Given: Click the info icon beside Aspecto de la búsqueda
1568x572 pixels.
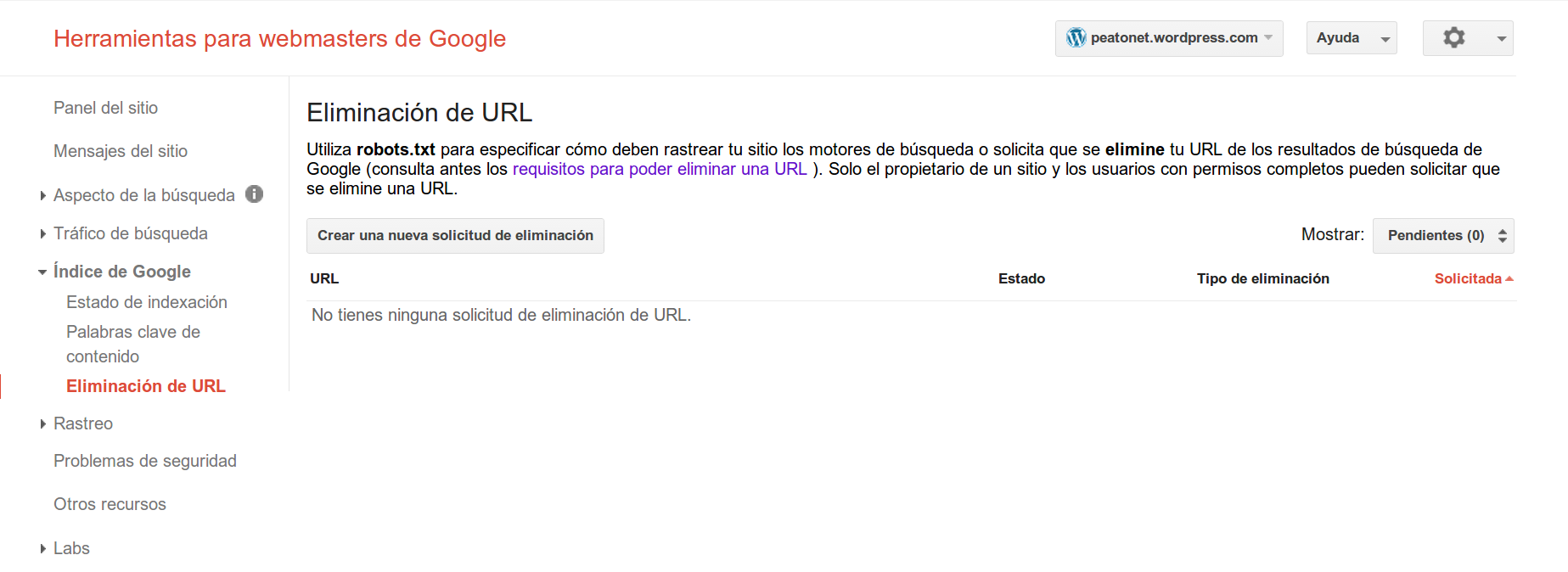Looking at the screenshot, I should click(x=254, y=194).
